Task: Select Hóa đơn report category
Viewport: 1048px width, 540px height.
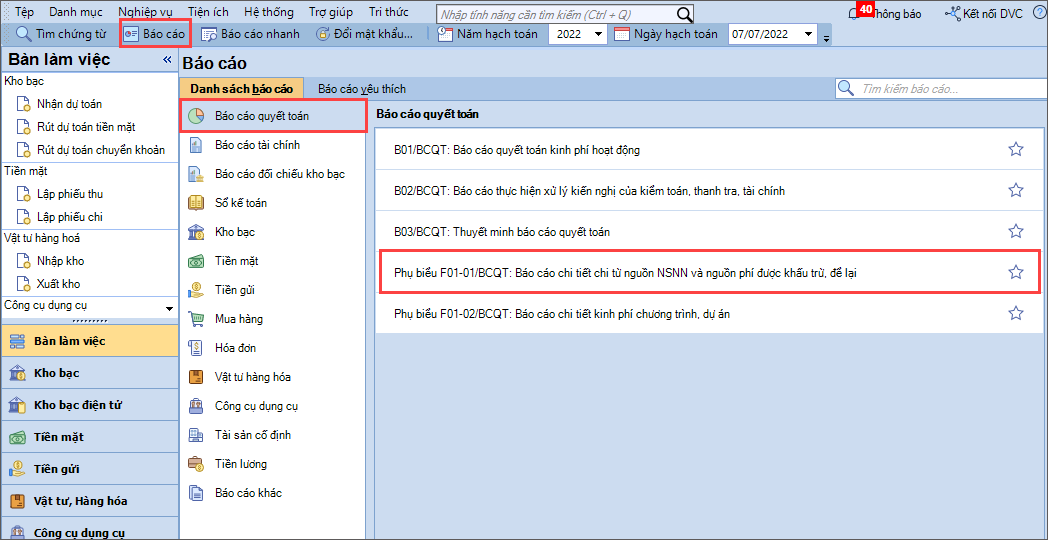Action: [273, 348]
